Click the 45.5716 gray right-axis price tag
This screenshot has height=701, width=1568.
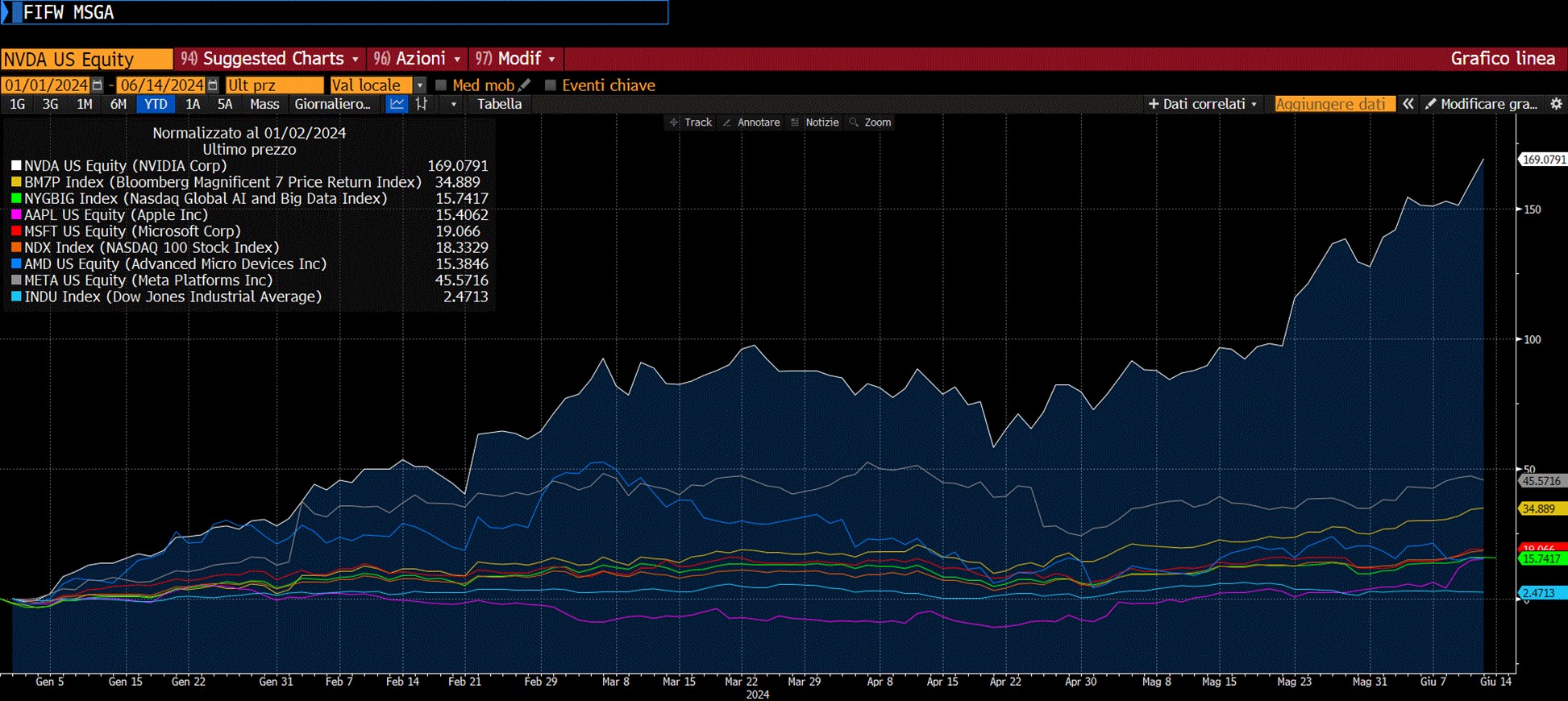pos(1543,481)
